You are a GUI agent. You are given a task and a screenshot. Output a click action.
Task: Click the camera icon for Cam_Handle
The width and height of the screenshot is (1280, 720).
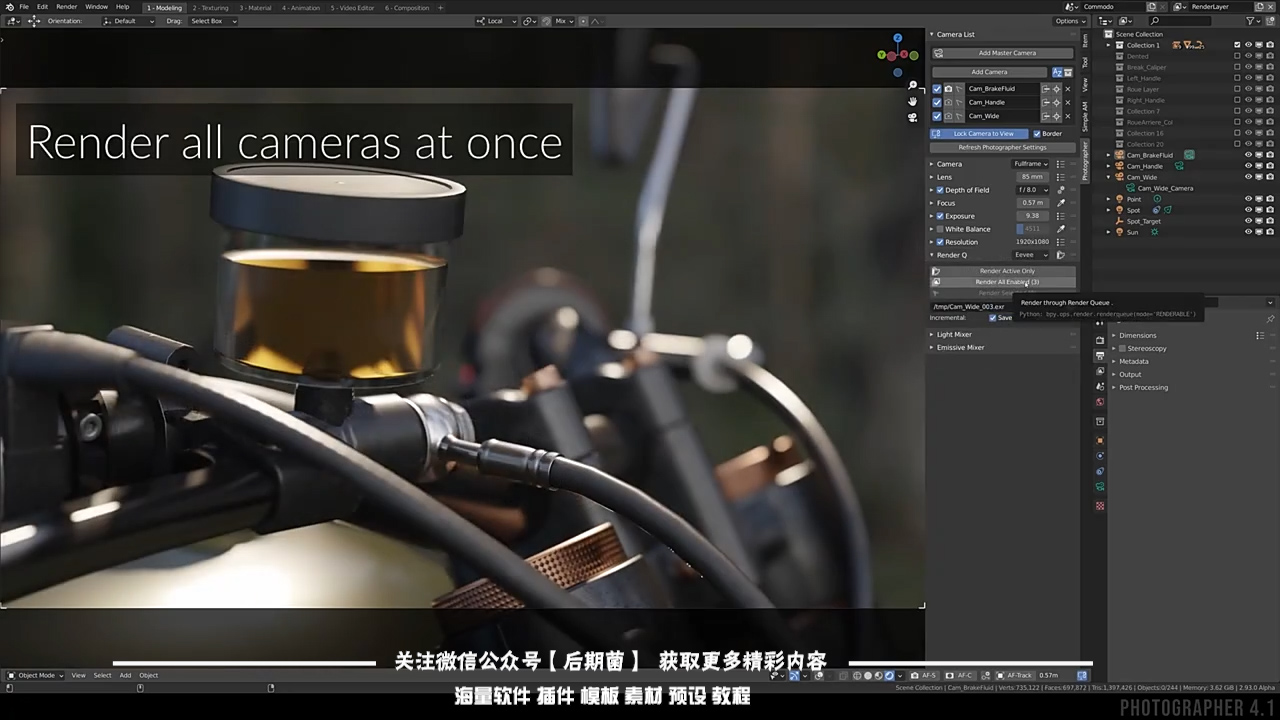pos(948,102)
